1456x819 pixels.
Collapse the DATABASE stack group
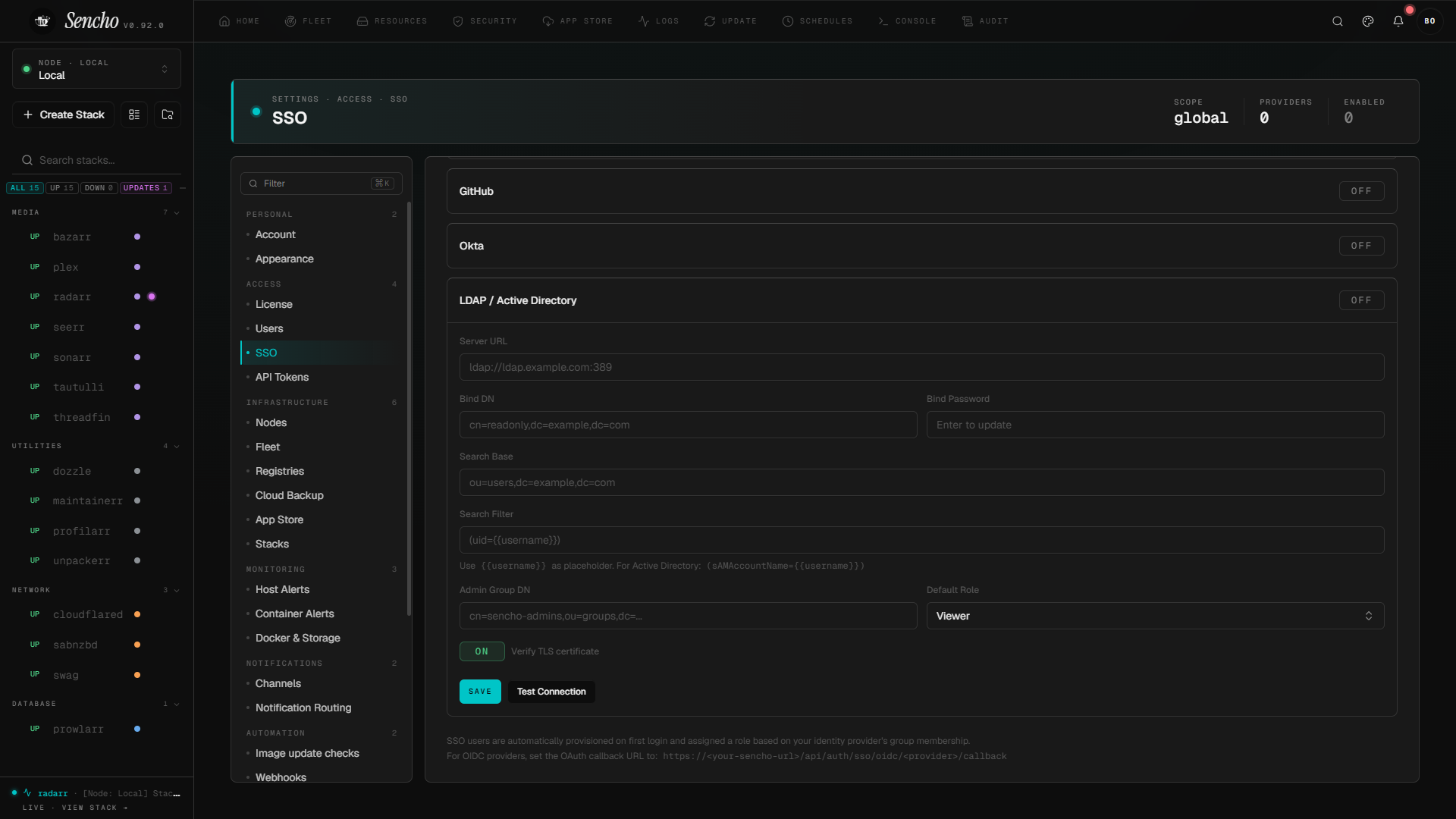pyautogui.click(x=177, y=704)
